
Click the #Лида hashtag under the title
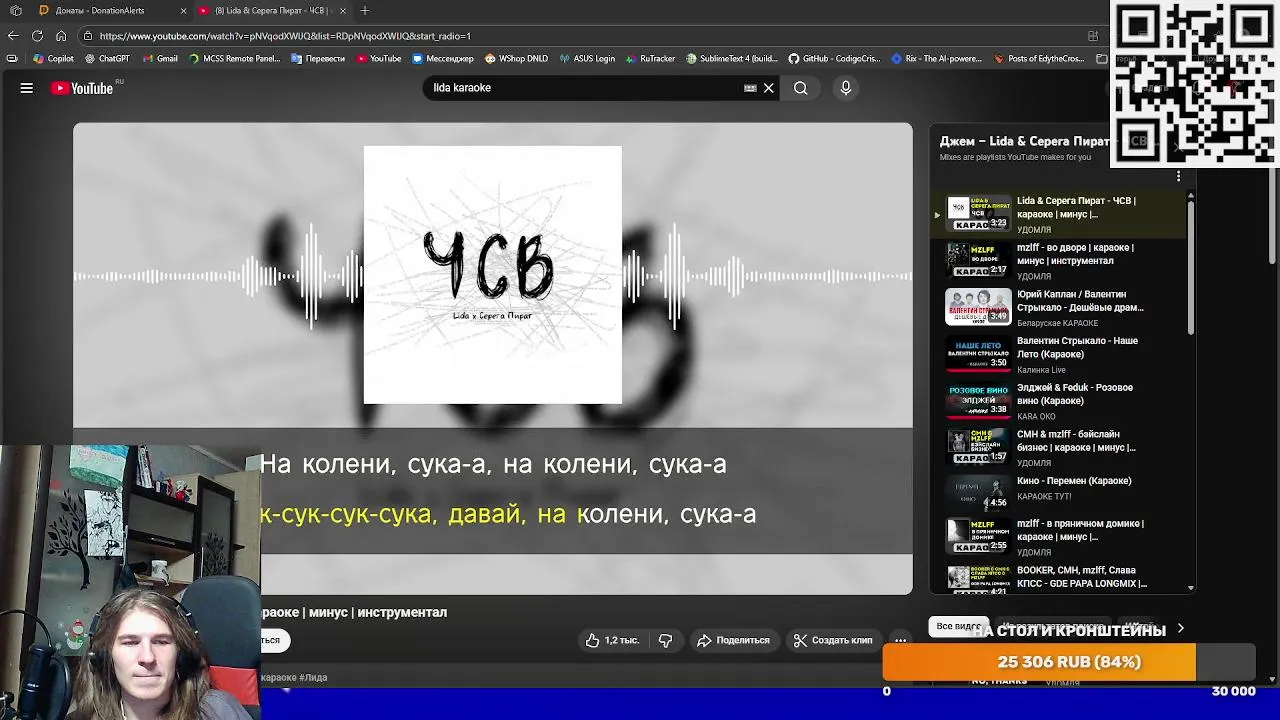[x=312, y=677]
